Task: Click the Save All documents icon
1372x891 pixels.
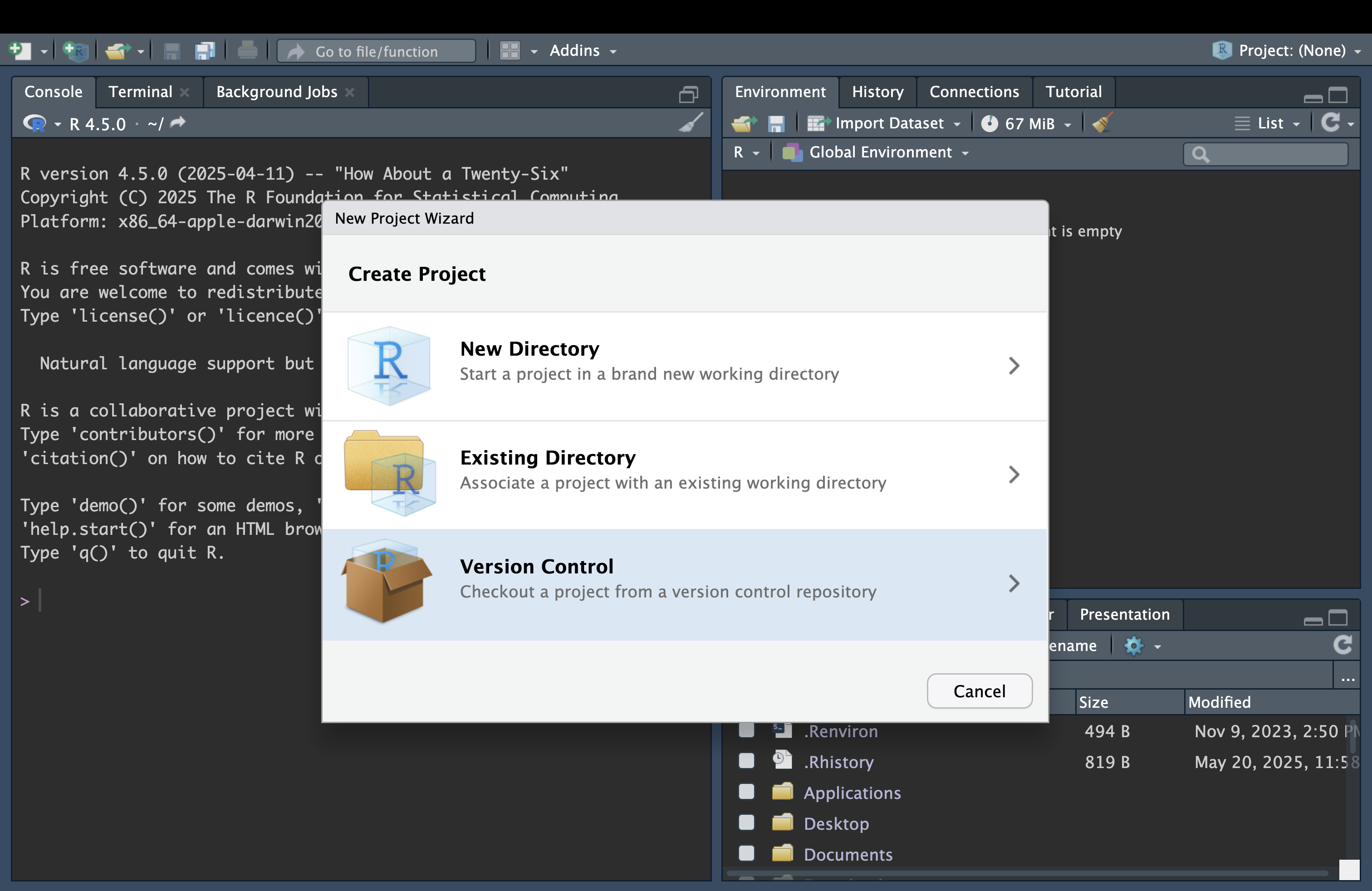Action: pyautogui.click(x=205, y=51)
